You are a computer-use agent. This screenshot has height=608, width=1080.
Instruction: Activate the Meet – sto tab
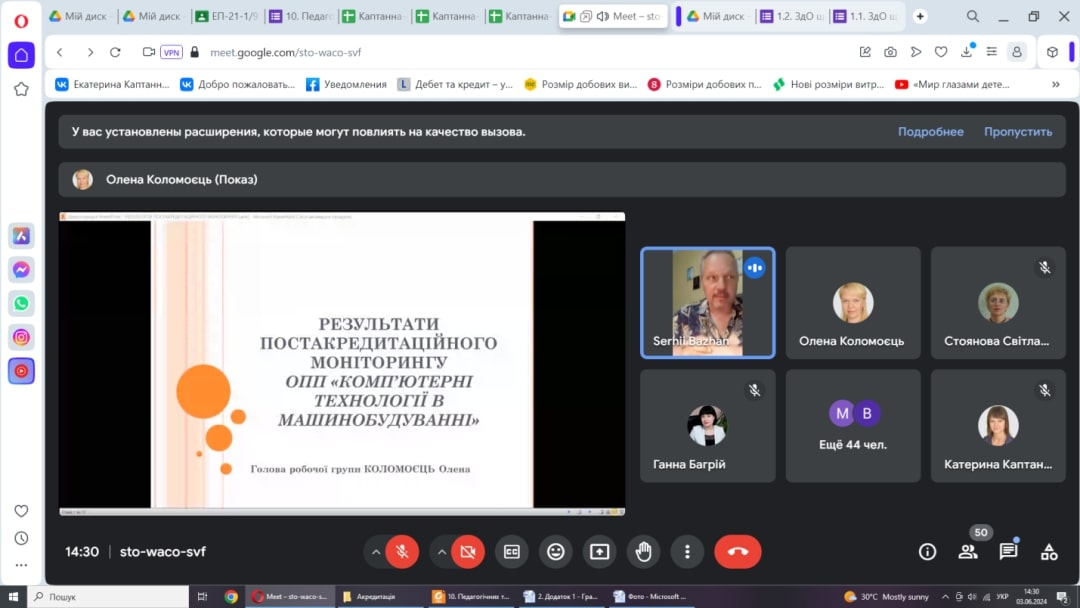click(x=612, y=16)
